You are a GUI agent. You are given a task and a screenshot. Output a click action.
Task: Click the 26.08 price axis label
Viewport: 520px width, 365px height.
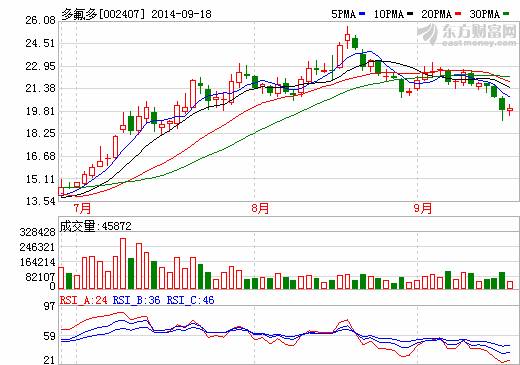(40, 20)
